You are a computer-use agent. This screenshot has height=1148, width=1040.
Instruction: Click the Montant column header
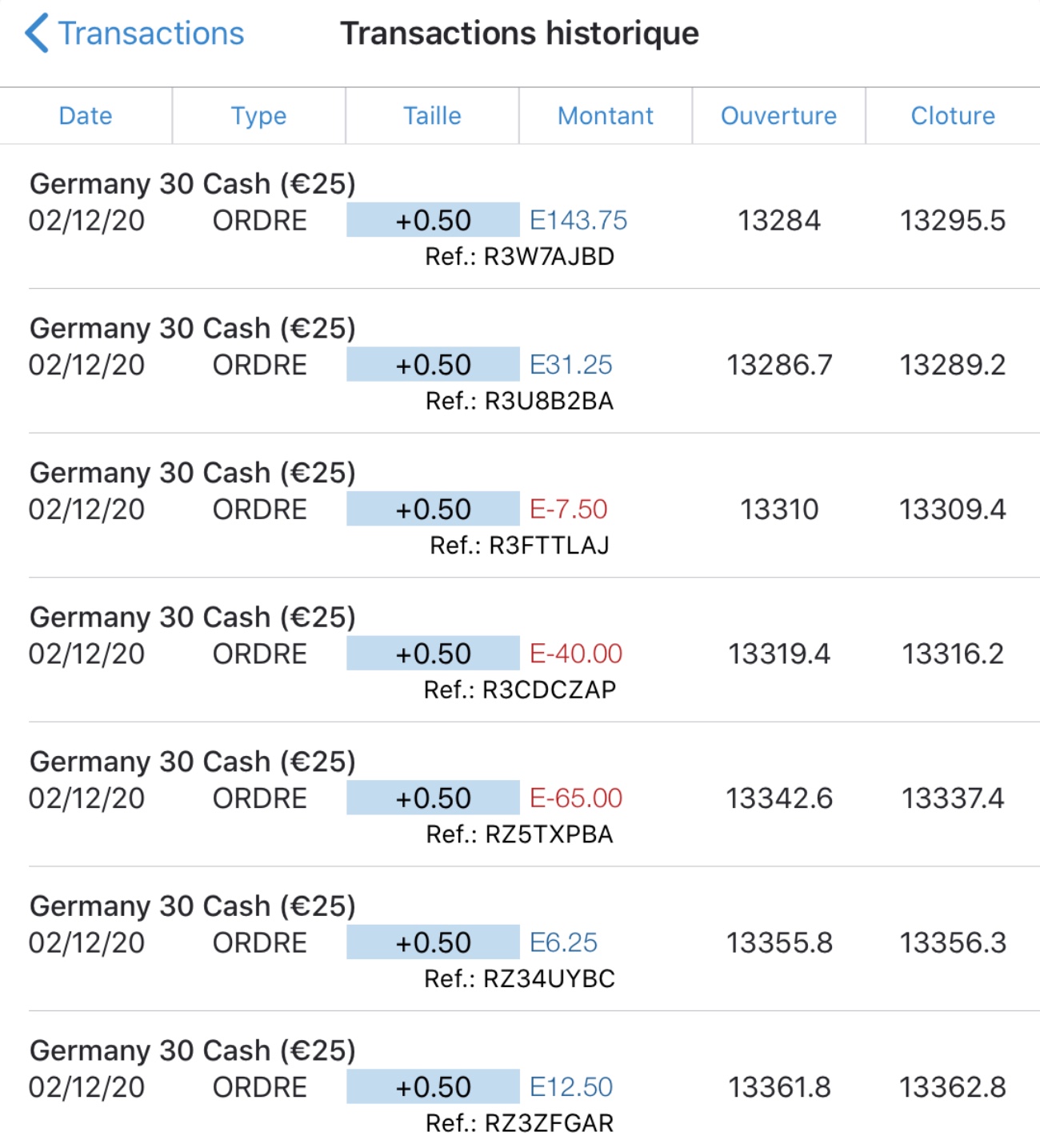click(606, 116)
